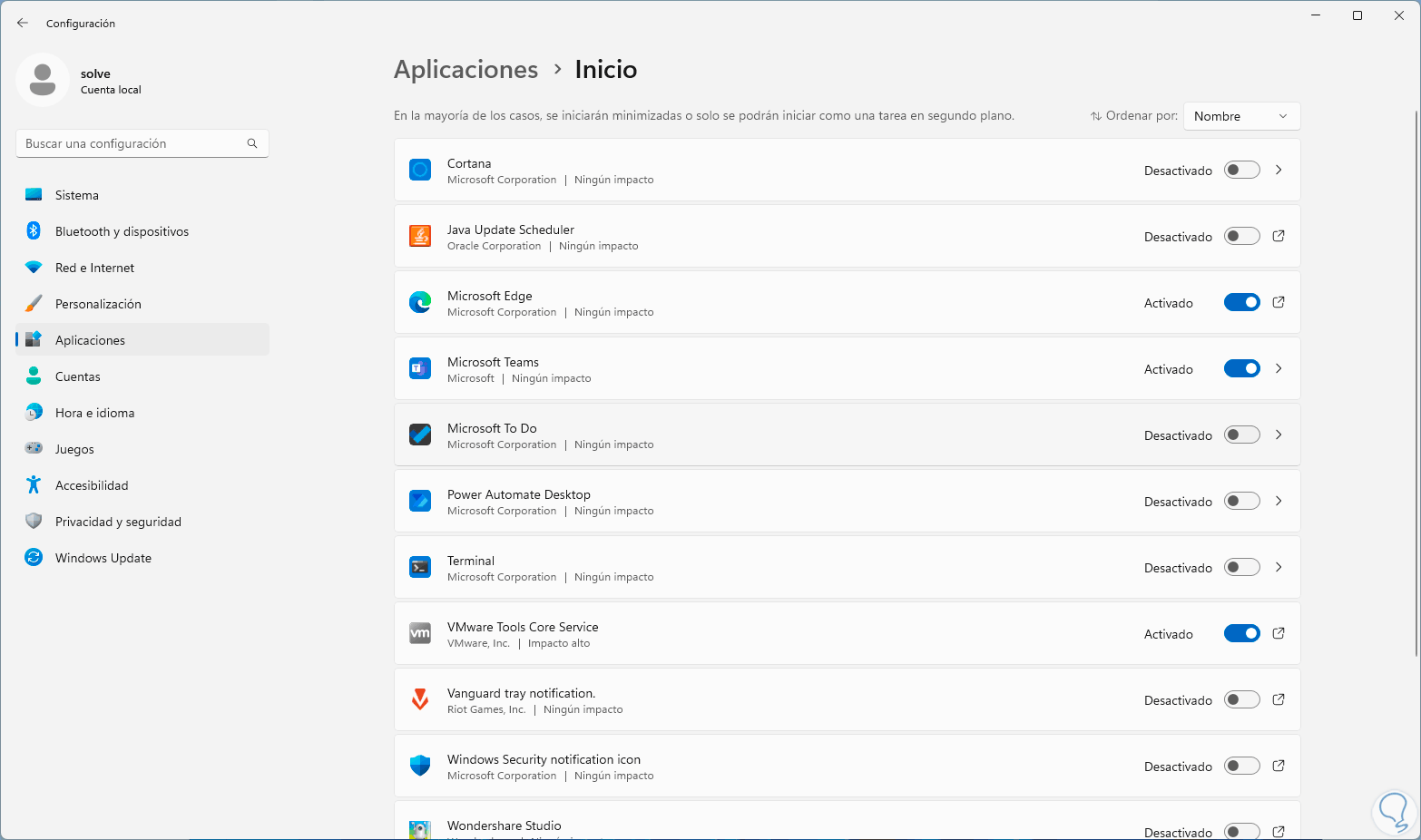Turn off VMware Tools Core Service toggle
Image resolution: width=1421 pixels, height=840 pixels.
[x=1241, y=633]
